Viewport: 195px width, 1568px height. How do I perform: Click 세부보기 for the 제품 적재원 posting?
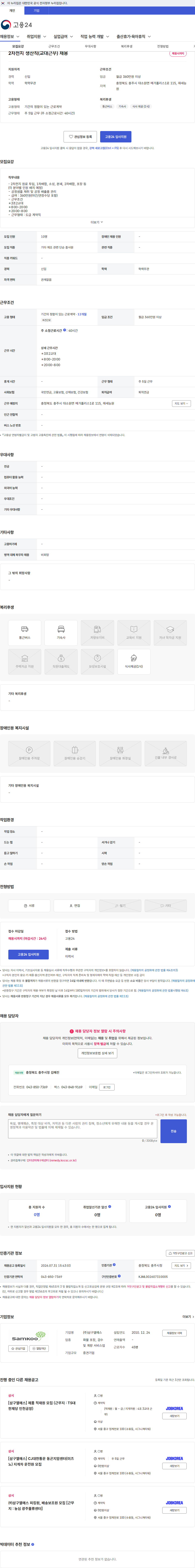point(174,1416)
